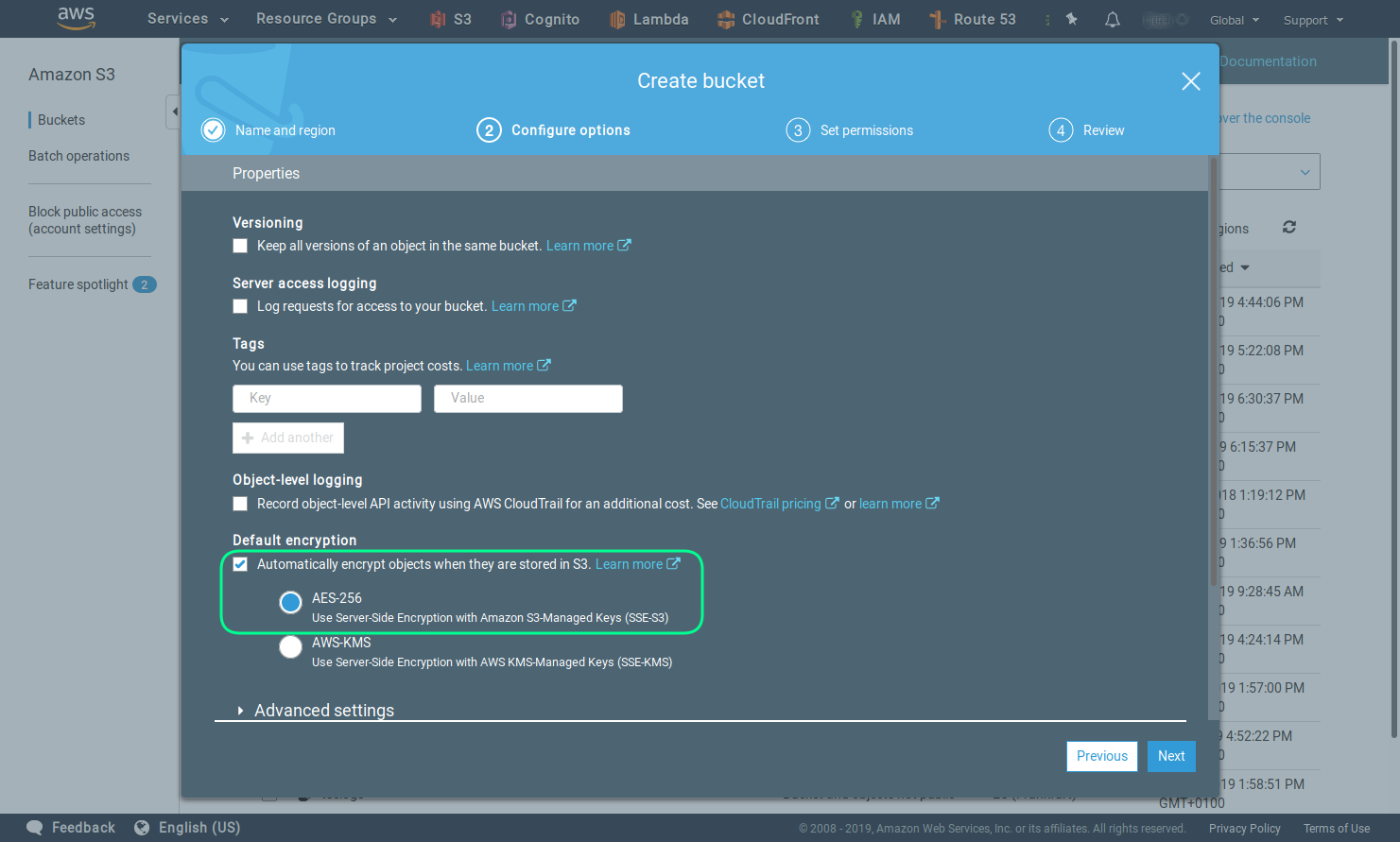Image resolution: width=1400 pixels, height=842 pixels.
Task: Click the tag Key input field
Action: (326, 399)
